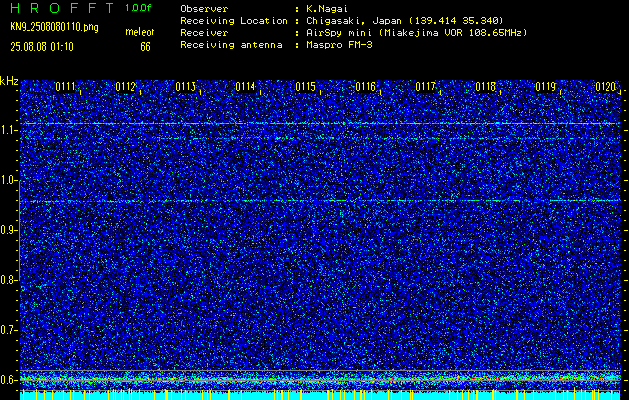The image size is (629, 400).
Task: Click the Receiving Location value Chigasaki, Japan
Action: (x=404, y=21)
